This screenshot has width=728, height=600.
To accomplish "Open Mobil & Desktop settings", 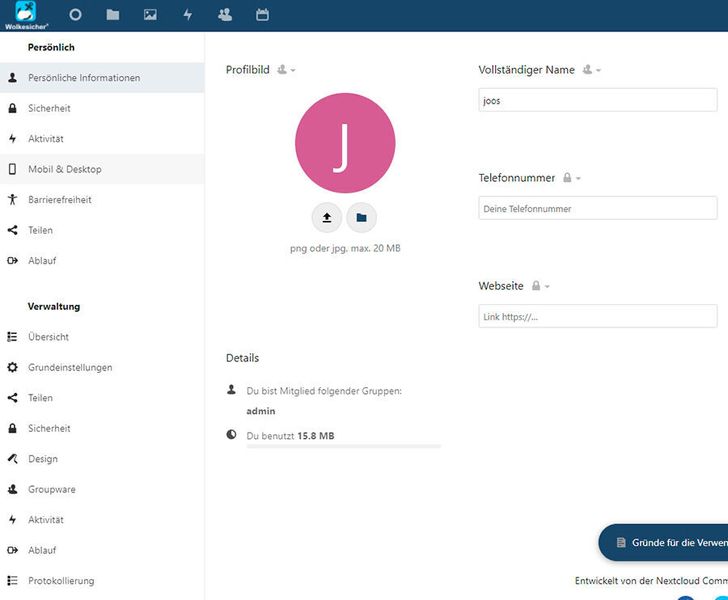I will pyautogui.click(x=102, y=169).
